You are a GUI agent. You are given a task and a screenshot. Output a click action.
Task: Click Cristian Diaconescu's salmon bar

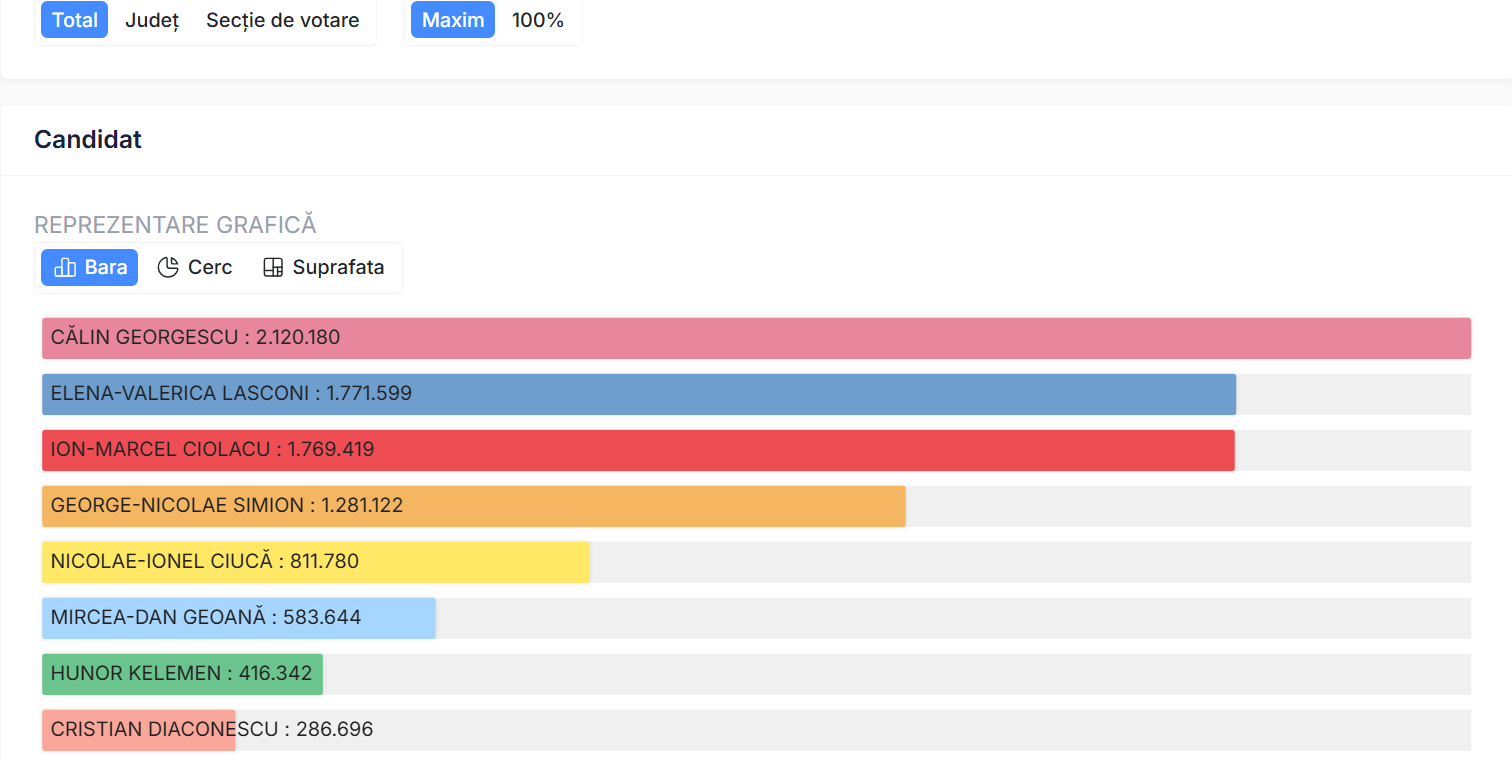pos(139,730)
